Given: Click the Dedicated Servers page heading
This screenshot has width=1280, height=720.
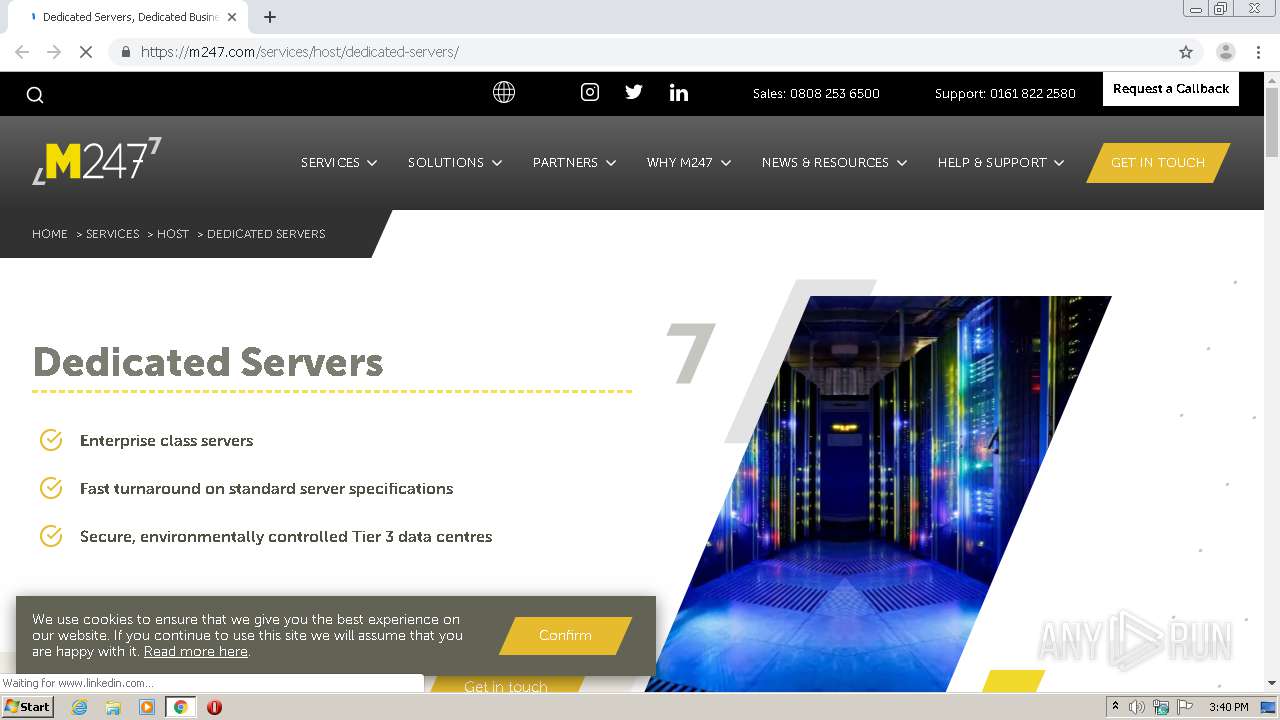Looking at the screenshot, I should point(208,362).
